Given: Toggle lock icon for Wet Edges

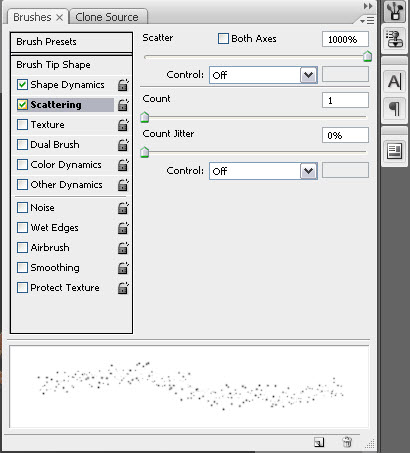Looking at the screenshot, I should 123,228.
